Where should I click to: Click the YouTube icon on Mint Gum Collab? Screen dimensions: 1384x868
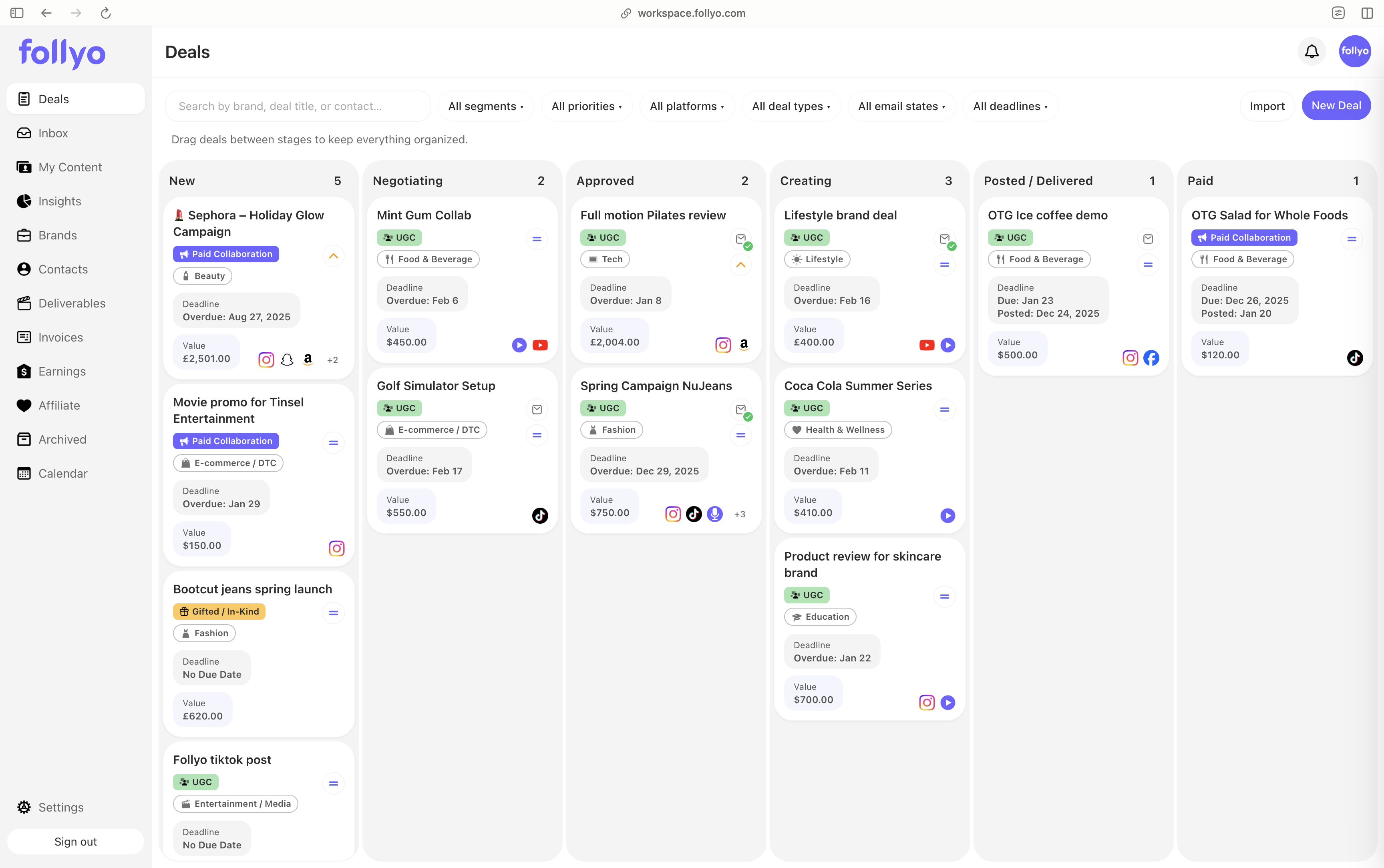[540, 344]
